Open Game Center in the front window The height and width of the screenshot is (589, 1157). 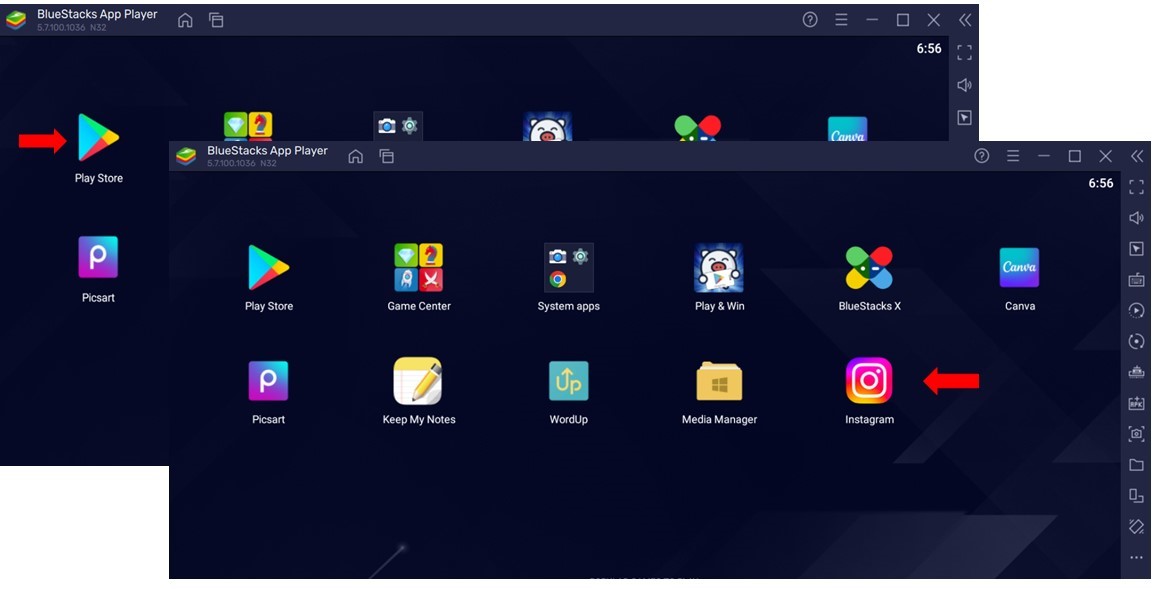point(418,267)
